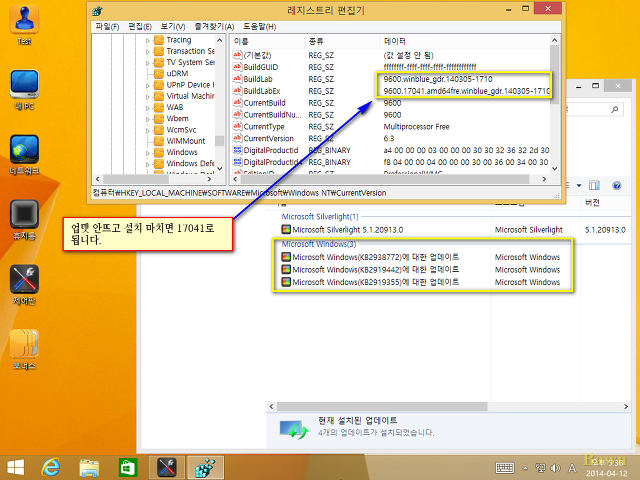Open the 편집(E) menu
The width and height of the screenshot is (640, 480).
pyautogui.click(x=140, y=27)
